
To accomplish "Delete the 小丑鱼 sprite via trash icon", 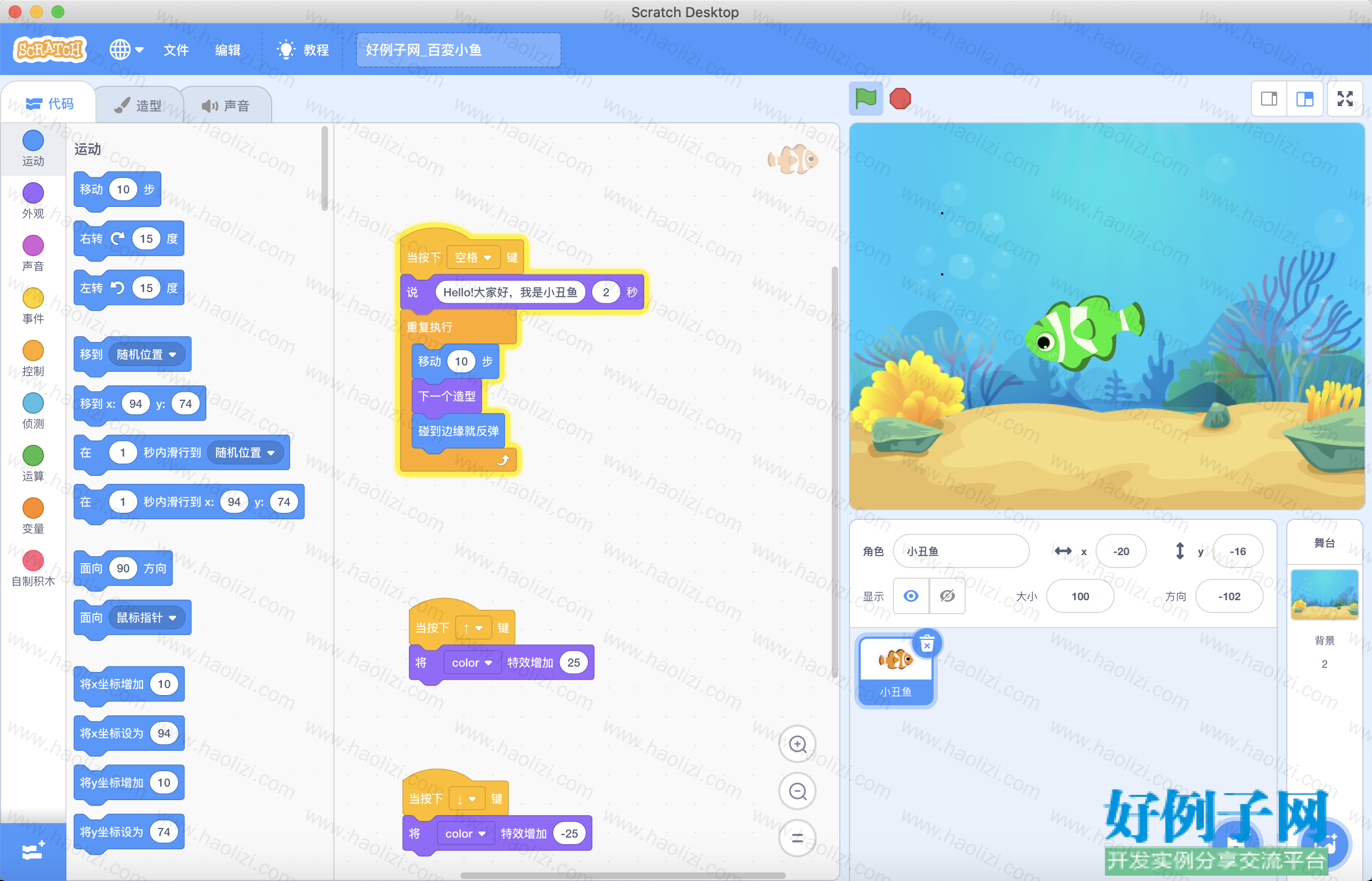I will (x=927, y=644).
